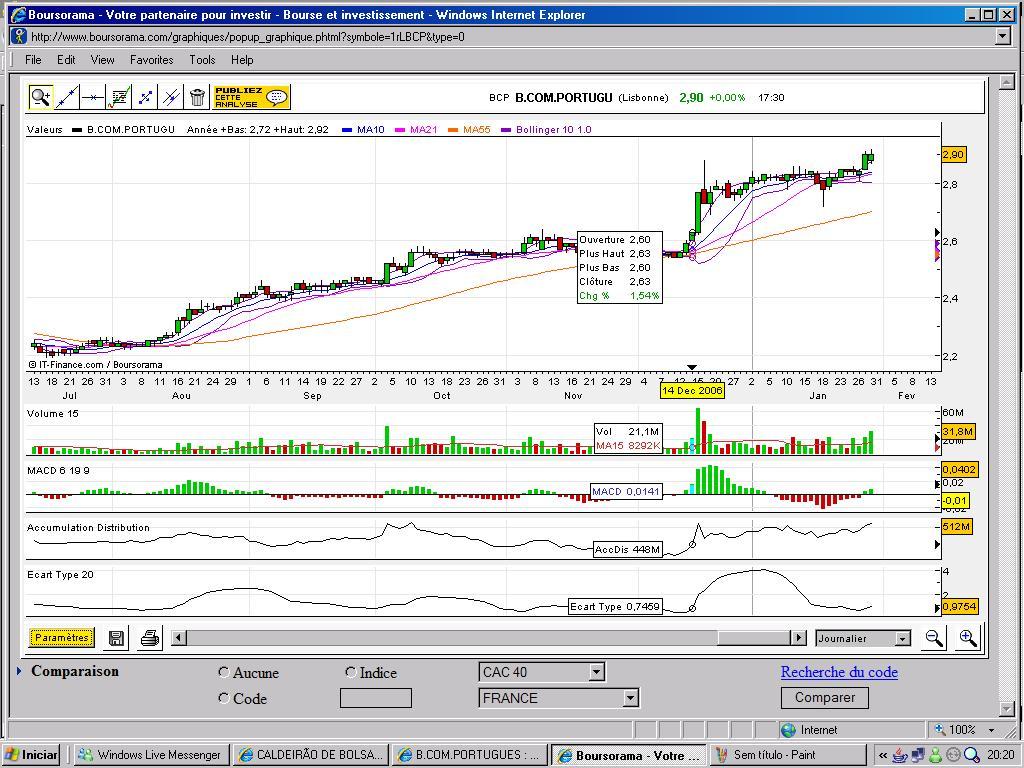The width and height of the screenshot is (1024, 768).
Task: Select the trend line drawing tool
Action: click(x=67, y=97)
